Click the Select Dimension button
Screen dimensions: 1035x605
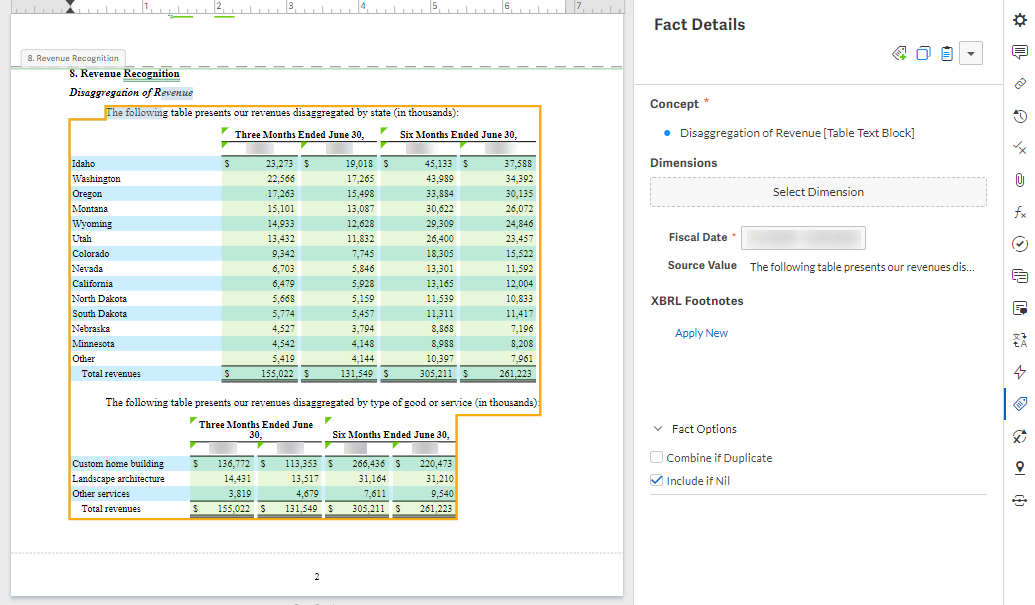[818, 192]
